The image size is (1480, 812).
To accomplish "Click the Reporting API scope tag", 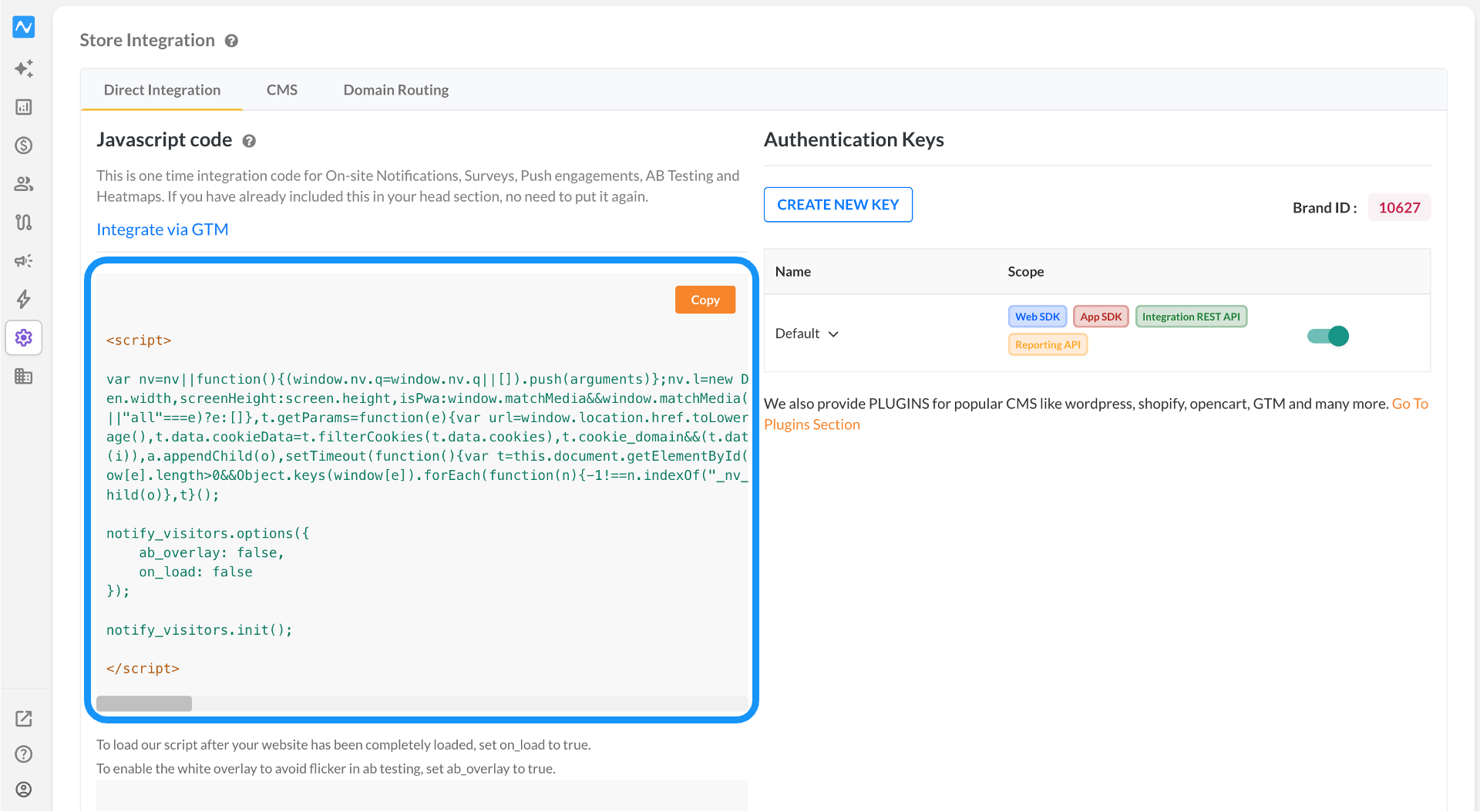I will pyautogui.click(x=1048, y=344).
